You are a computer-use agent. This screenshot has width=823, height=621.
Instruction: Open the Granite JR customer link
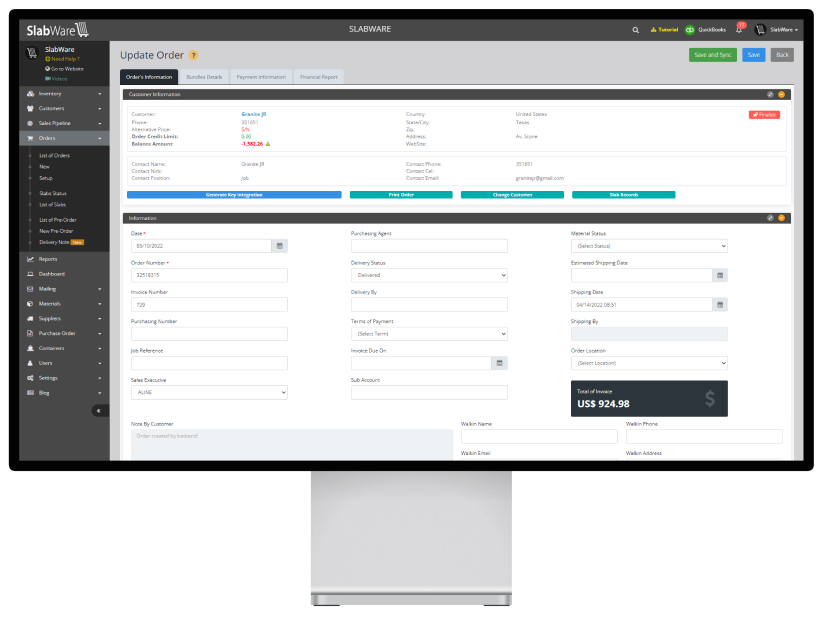tap(254, 114)
